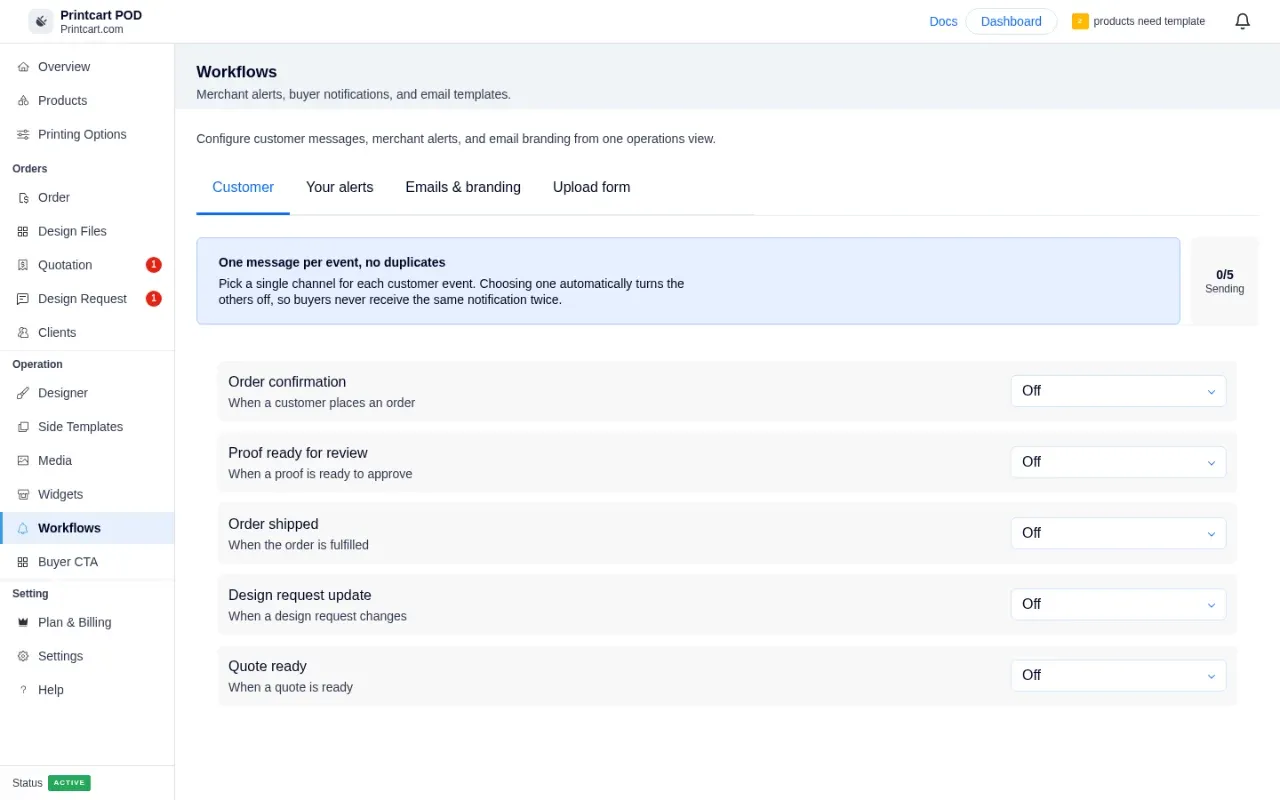Open Products in the sidebar
The image size is (1280, 800).
(87, 101)
